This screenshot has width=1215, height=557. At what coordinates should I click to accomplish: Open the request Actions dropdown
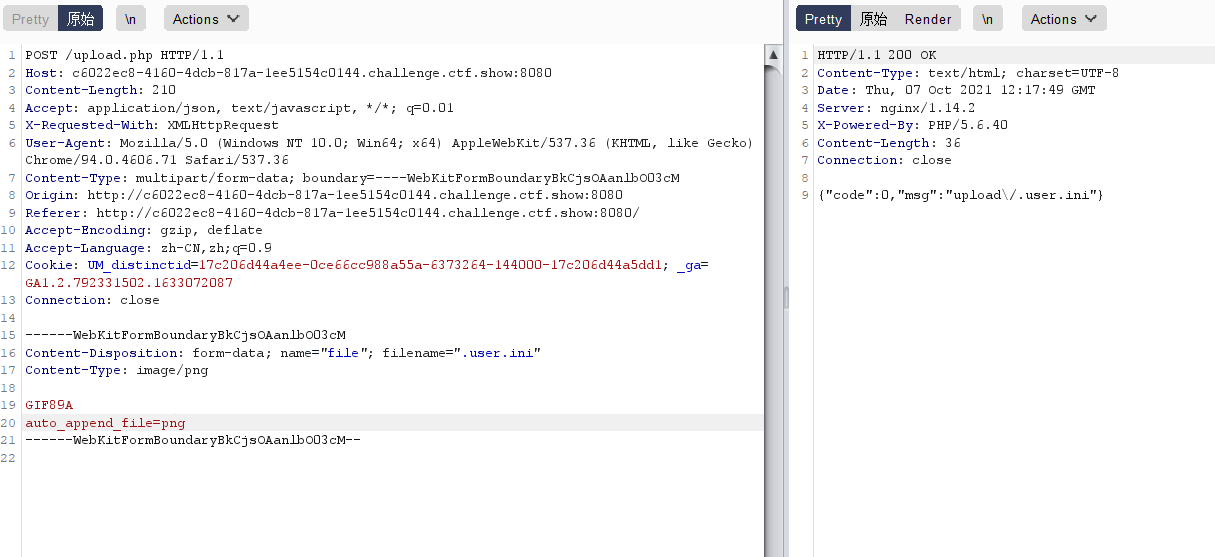(206, 19)
